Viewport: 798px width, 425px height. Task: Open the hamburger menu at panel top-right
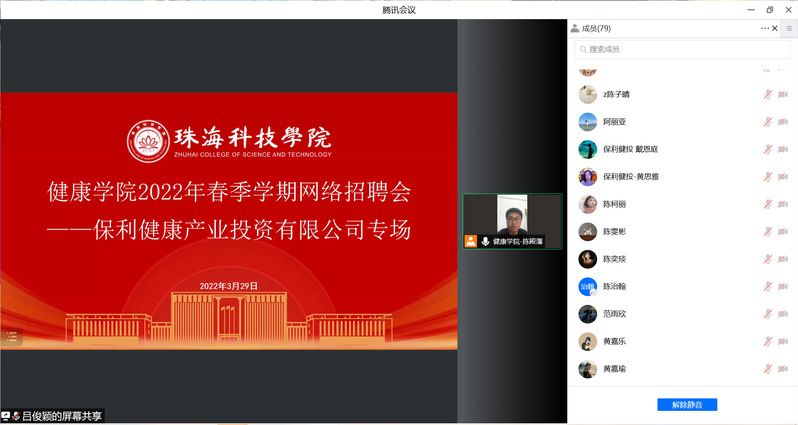(x=789, y=29)
